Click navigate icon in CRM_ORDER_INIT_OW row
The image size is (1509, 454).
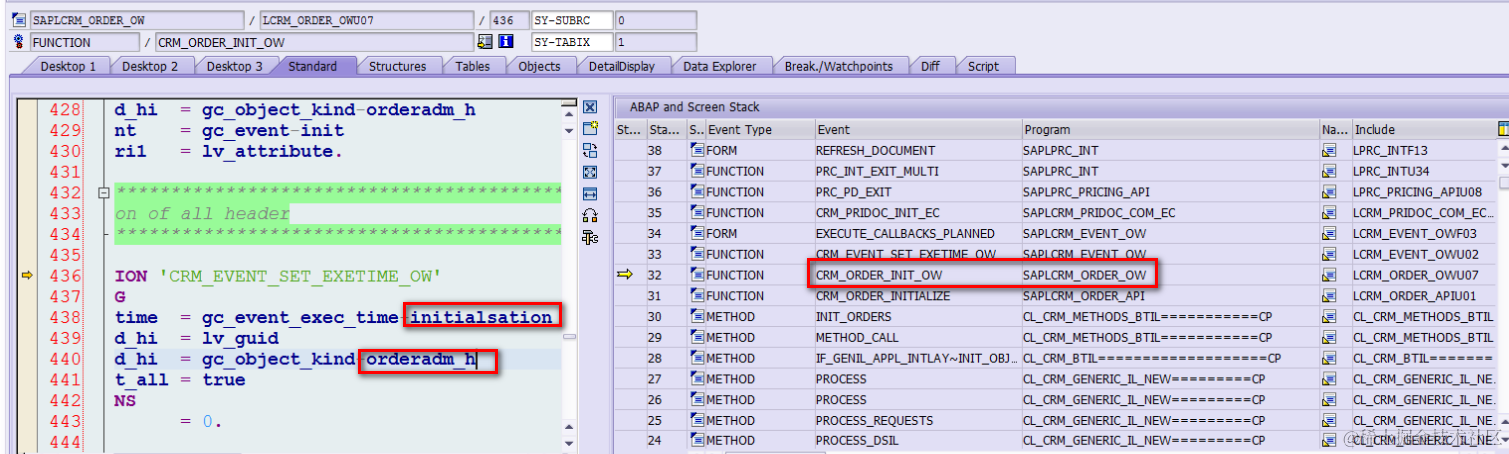pos(1329,275)
